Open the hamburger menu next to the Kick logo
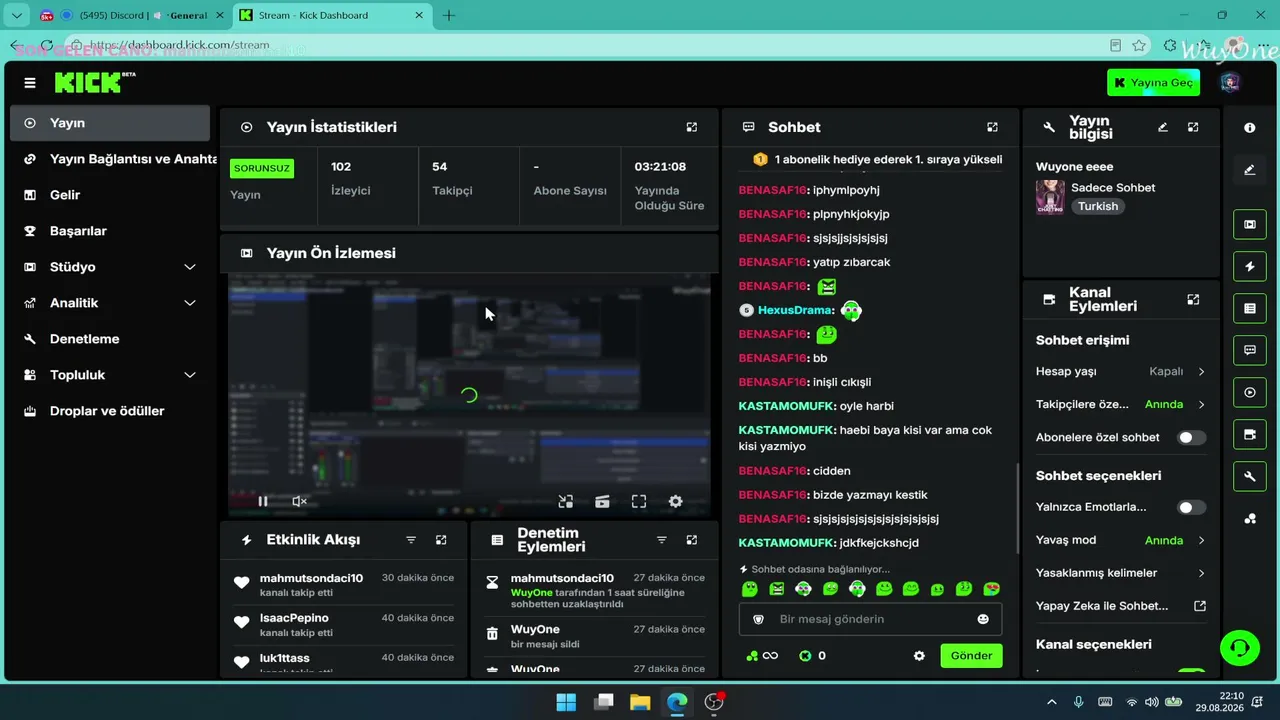The width and height of the screenshot is (1280, 720). (30, 83)
